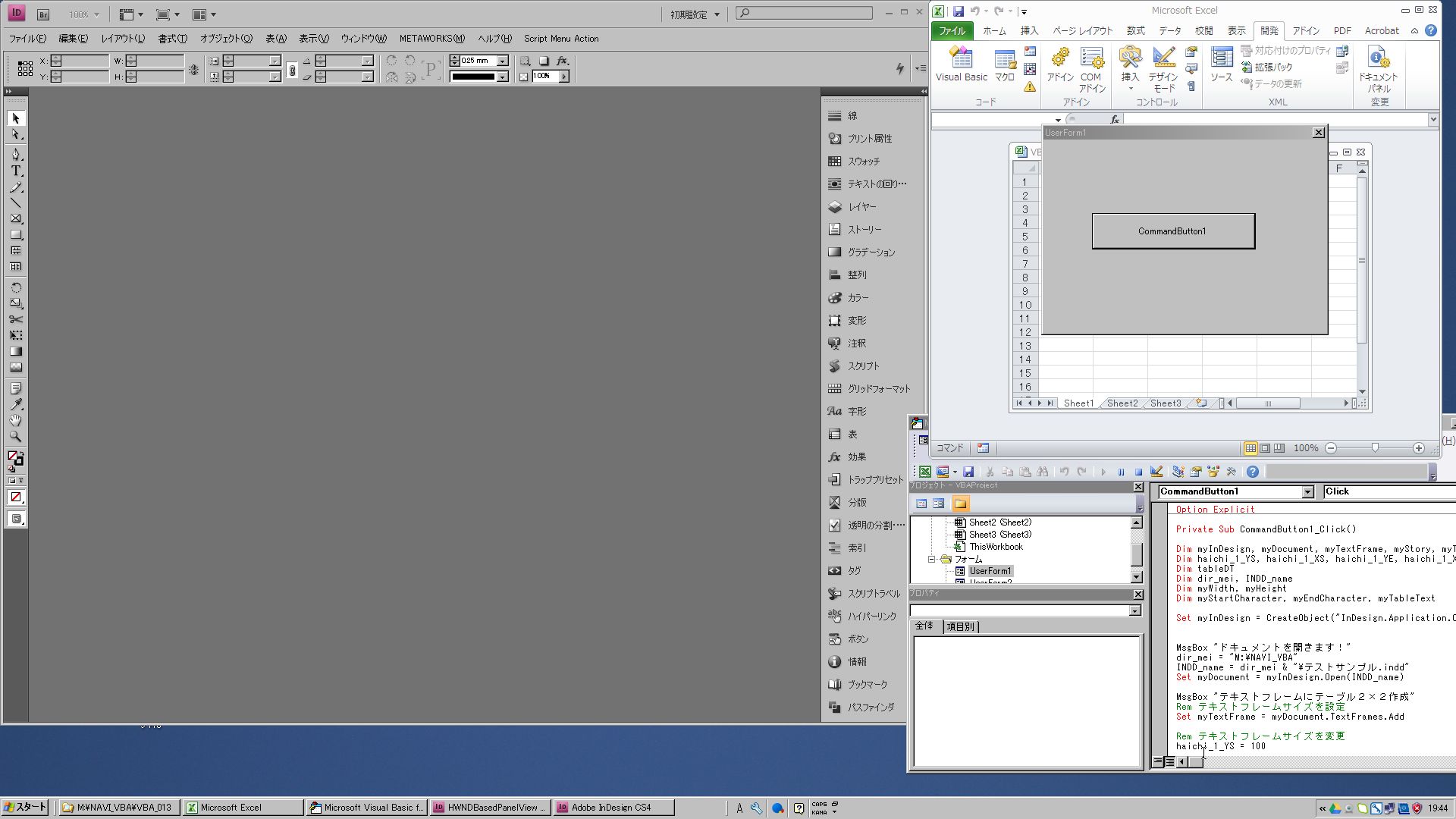The width and height of the screenshot is (1456, 819).
Task: Swap fill and stroke in InDesign toolbox
Action: (20, 453)
